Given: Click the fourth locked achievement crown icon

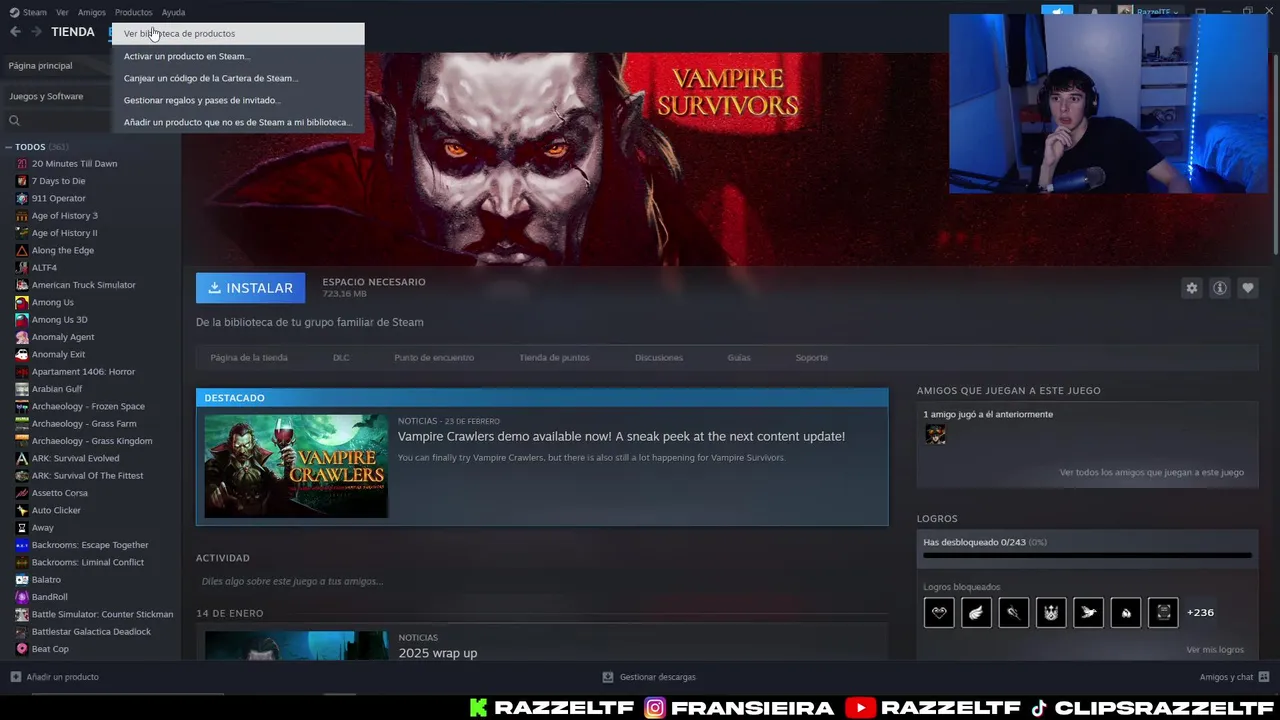Looking at the screenshot, I should pos(1051,613).
